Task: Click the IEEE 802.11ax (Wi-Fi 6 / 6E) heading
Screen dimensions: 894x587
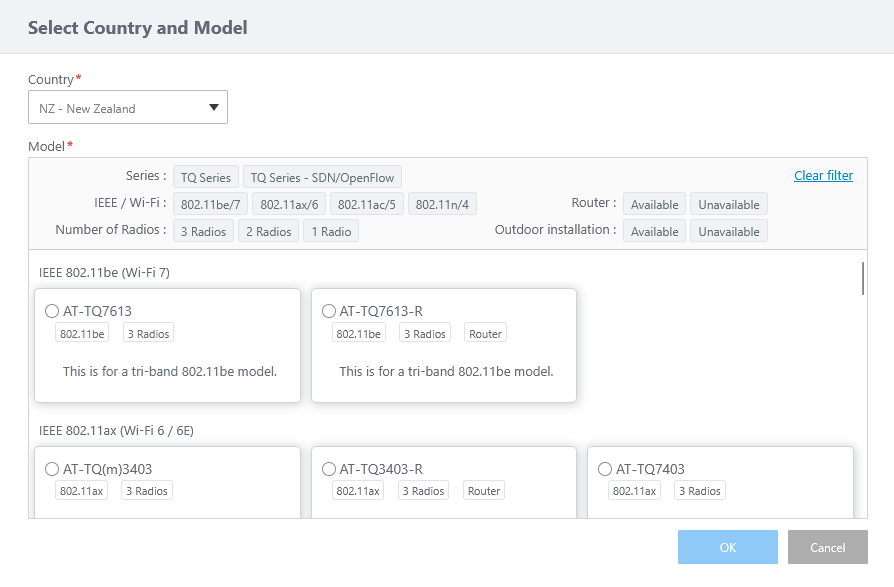Action: pyautogui.click(x=116, y=430)
